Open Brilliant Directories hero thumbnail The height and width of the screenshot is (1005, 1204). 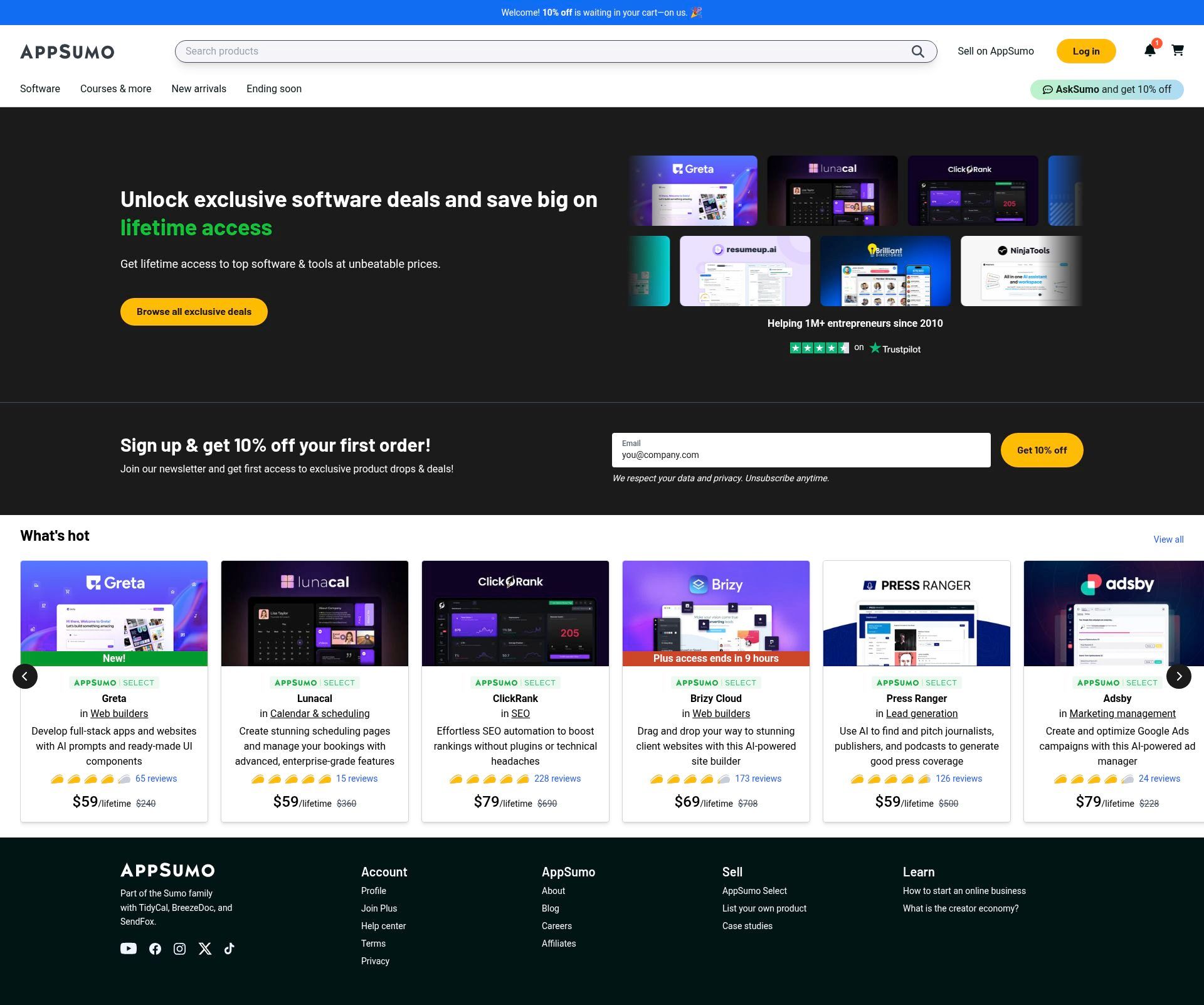point(885,271)
